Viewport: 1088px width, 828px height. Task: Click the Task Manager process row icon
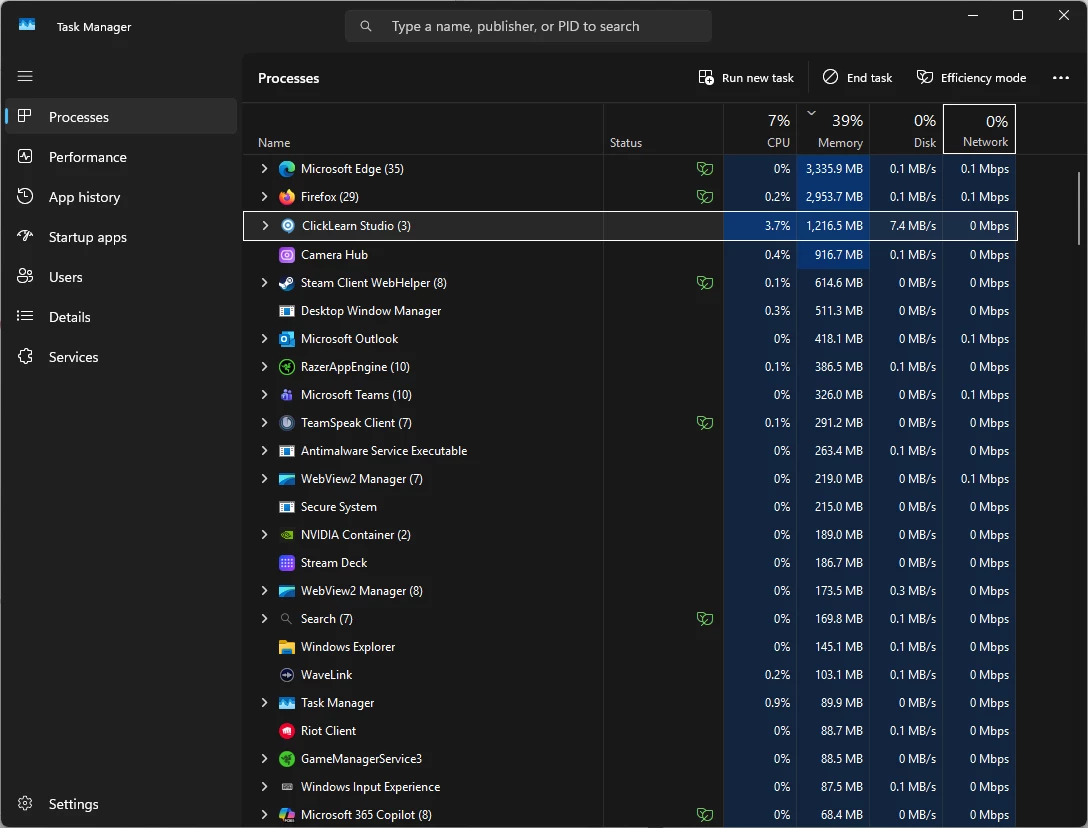coord(287,703)
